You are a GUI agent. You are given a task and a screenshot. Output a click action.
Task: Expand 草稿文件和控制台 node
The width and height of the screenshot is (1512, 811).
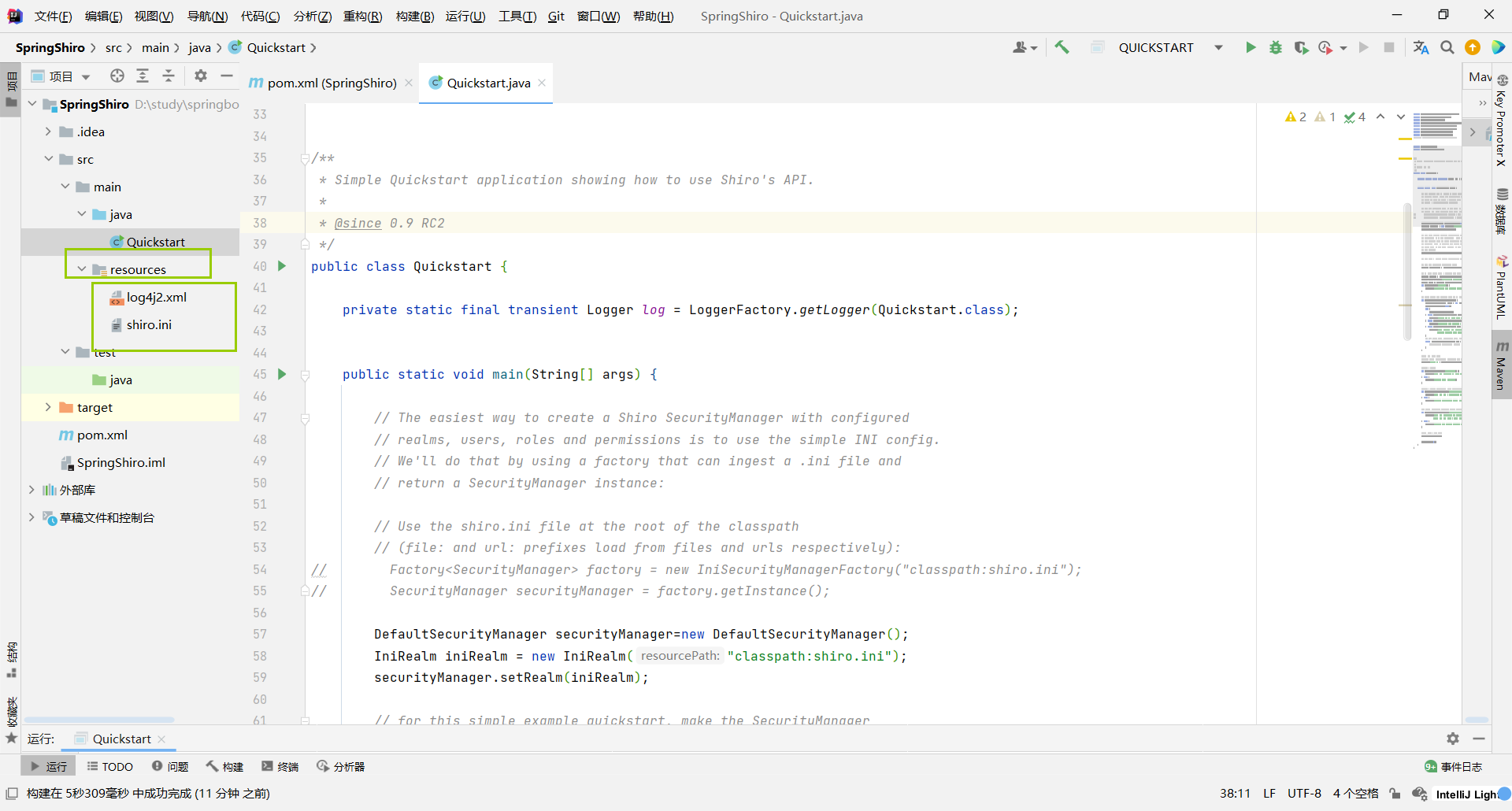pyautogui.click(x=31, y=517)
